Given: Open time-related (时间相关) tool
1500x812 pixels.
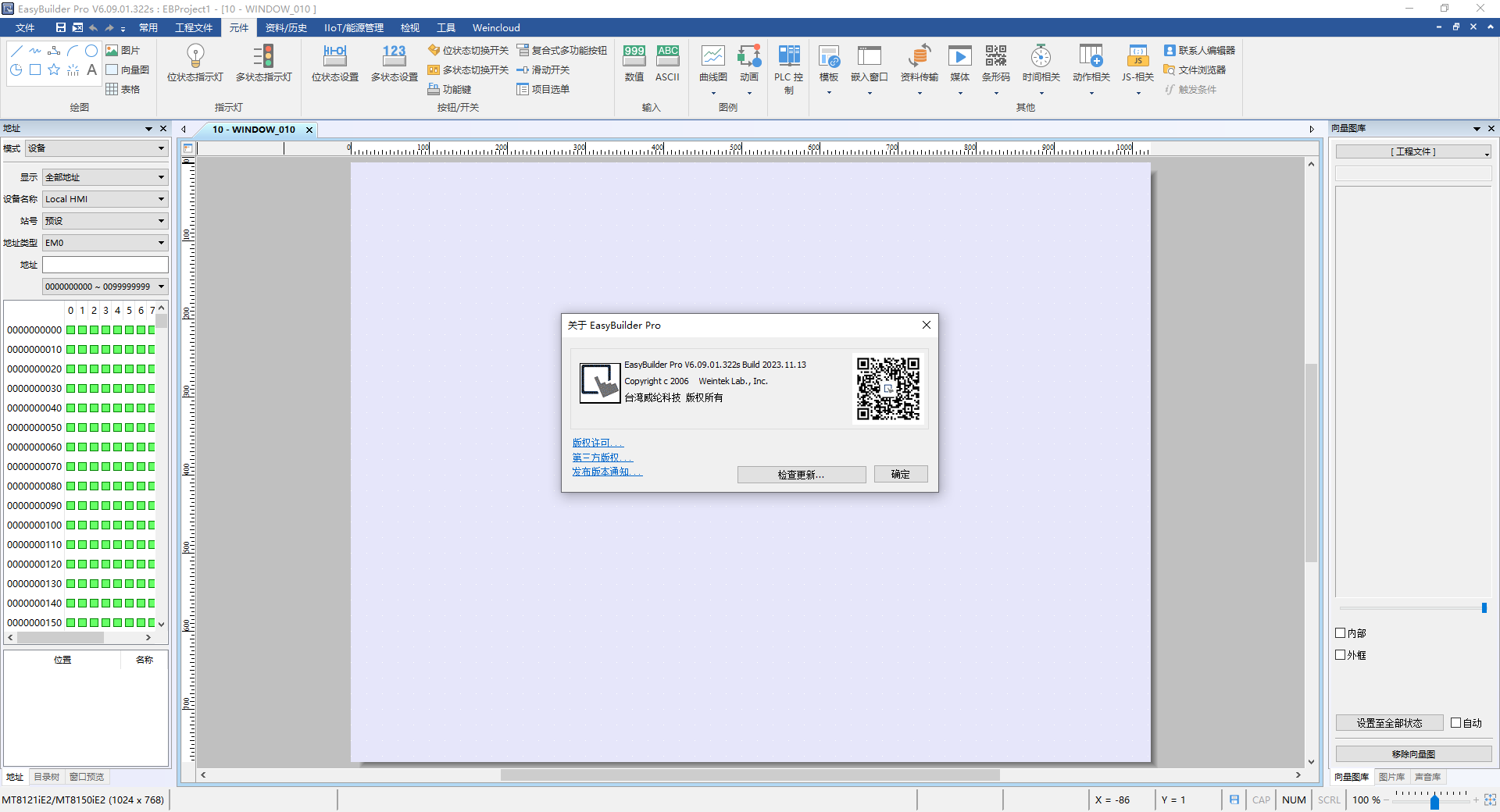Looking at the screenshot, I should [1041, 69].
